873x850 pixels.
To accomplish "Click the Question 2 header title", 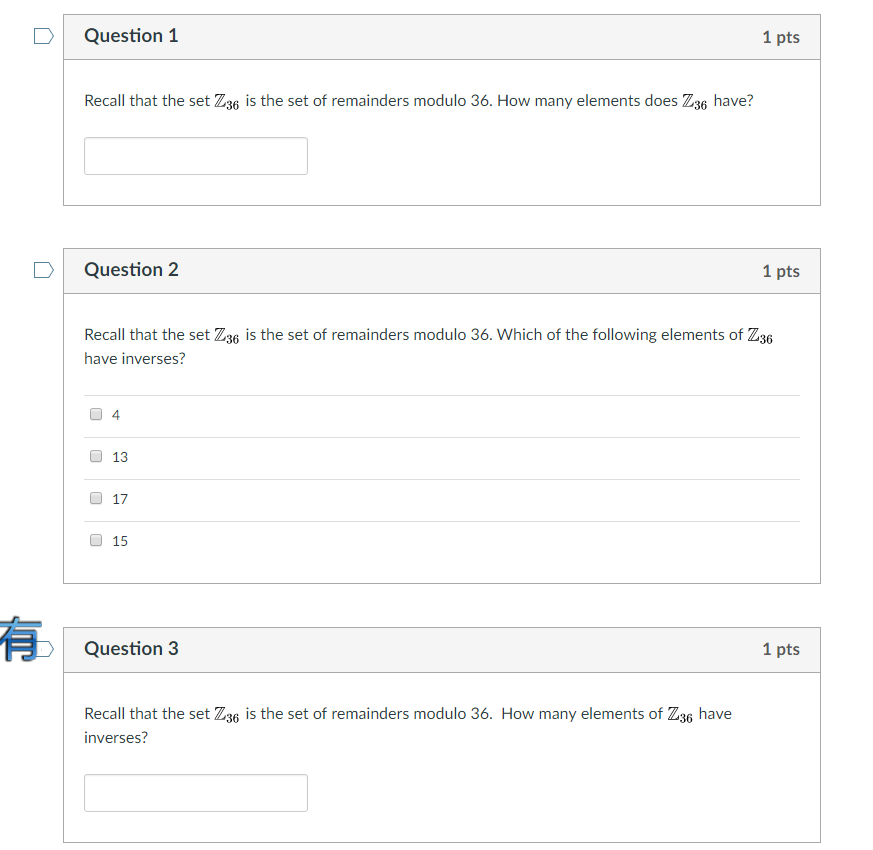I will (x=131, y=270).
